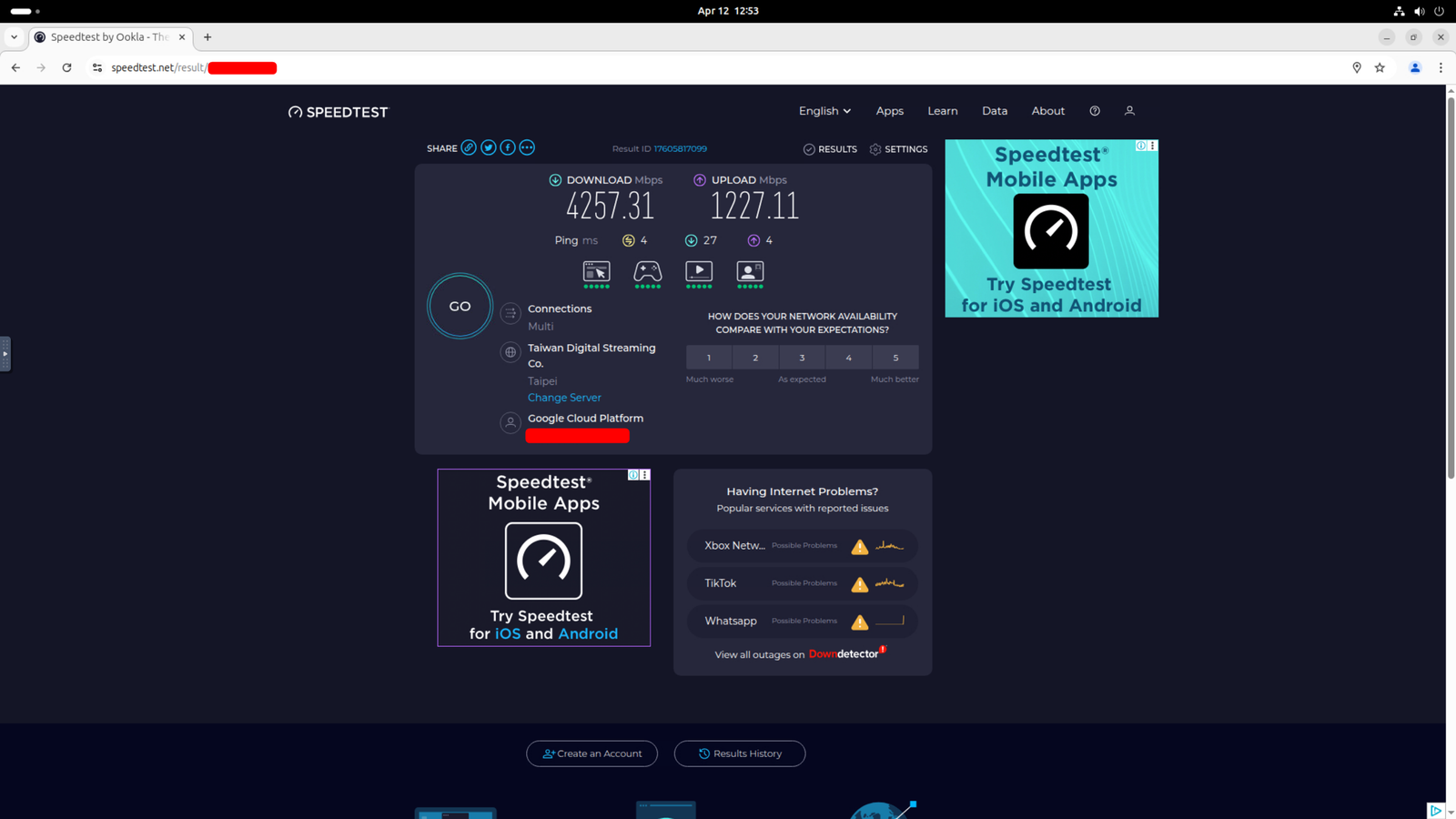Go back in browser
The width and height of the screenshot is (1456, 819).
pyautogui.click(x=15, y=67)
